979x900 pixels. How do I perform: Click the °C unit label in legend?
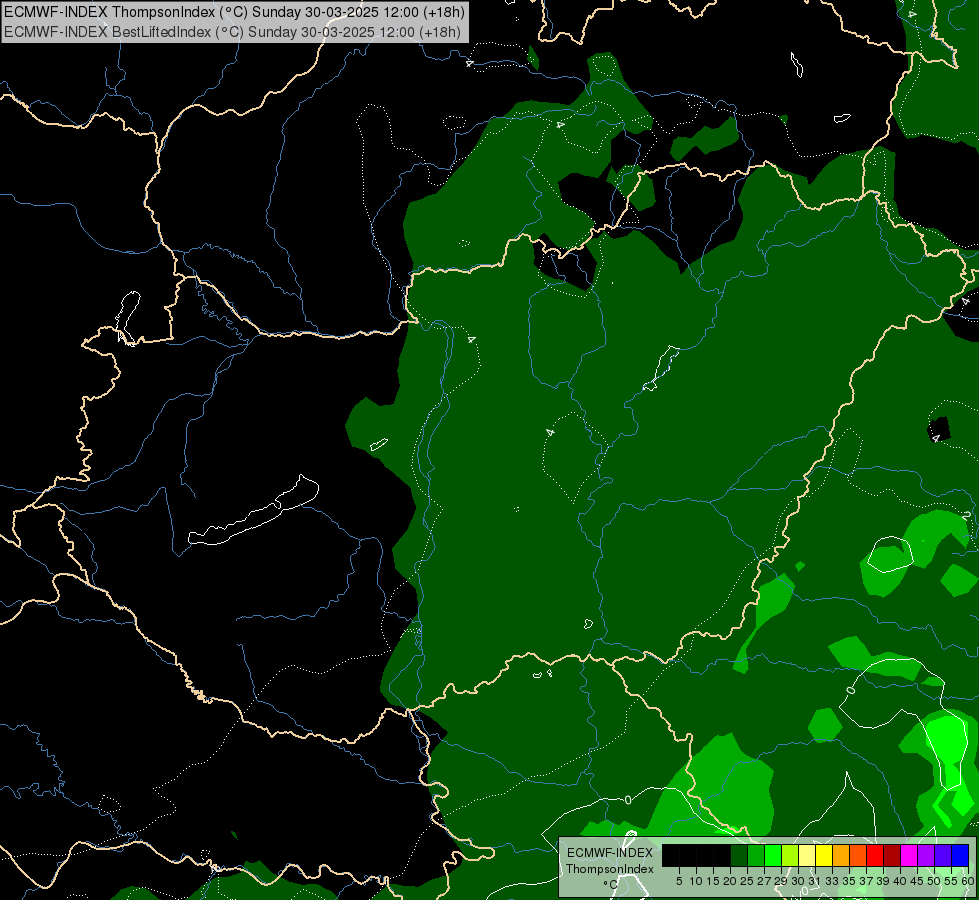pos(611,884)
